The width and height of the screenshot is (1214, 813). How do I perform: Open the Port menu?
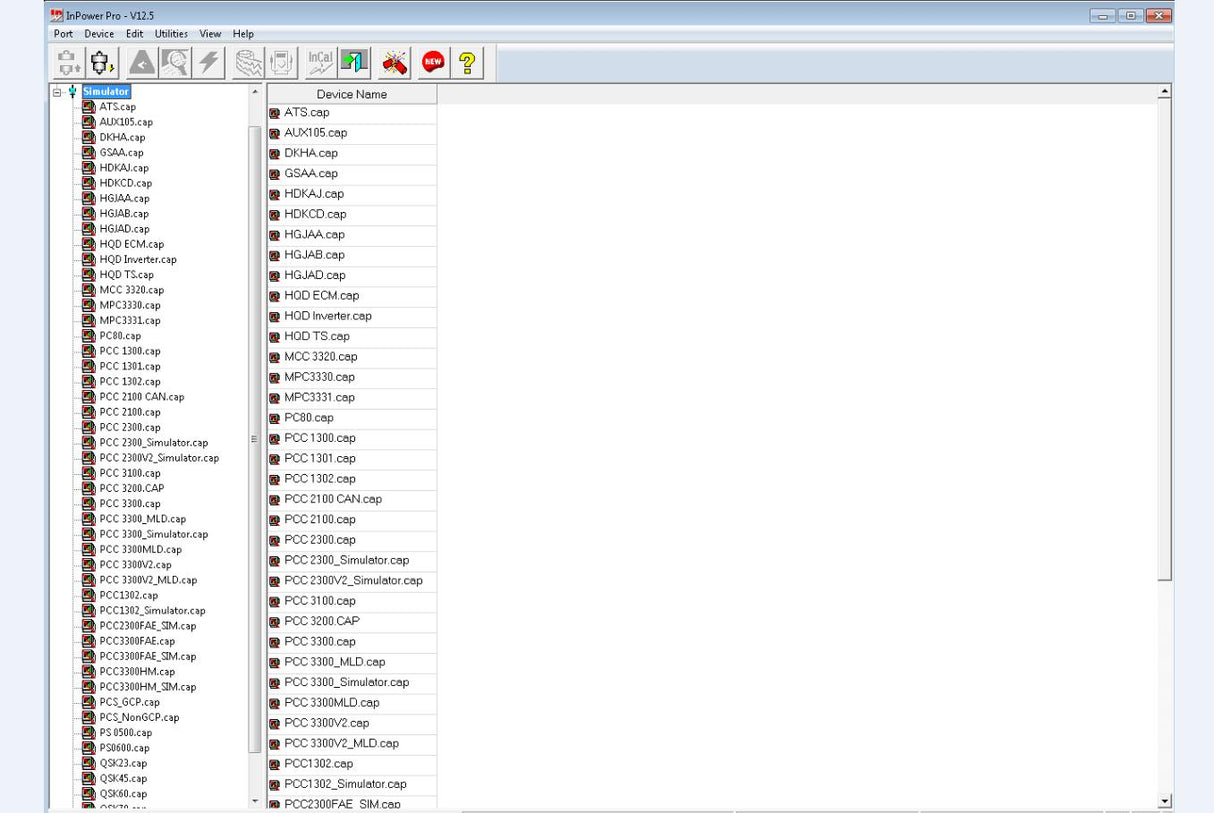click(63, 34)
